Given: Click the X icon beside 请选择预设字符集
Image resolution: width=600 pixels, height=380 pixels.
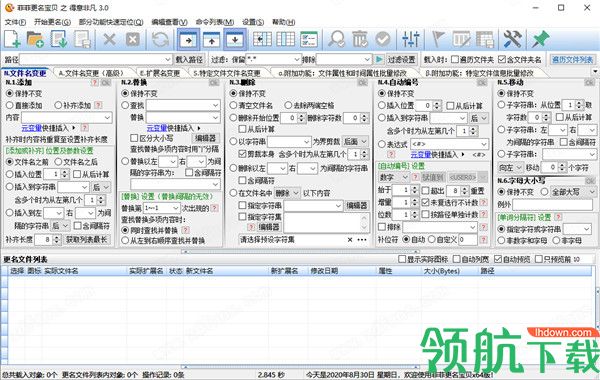Looking at the screenshot, I should (350, 240).
